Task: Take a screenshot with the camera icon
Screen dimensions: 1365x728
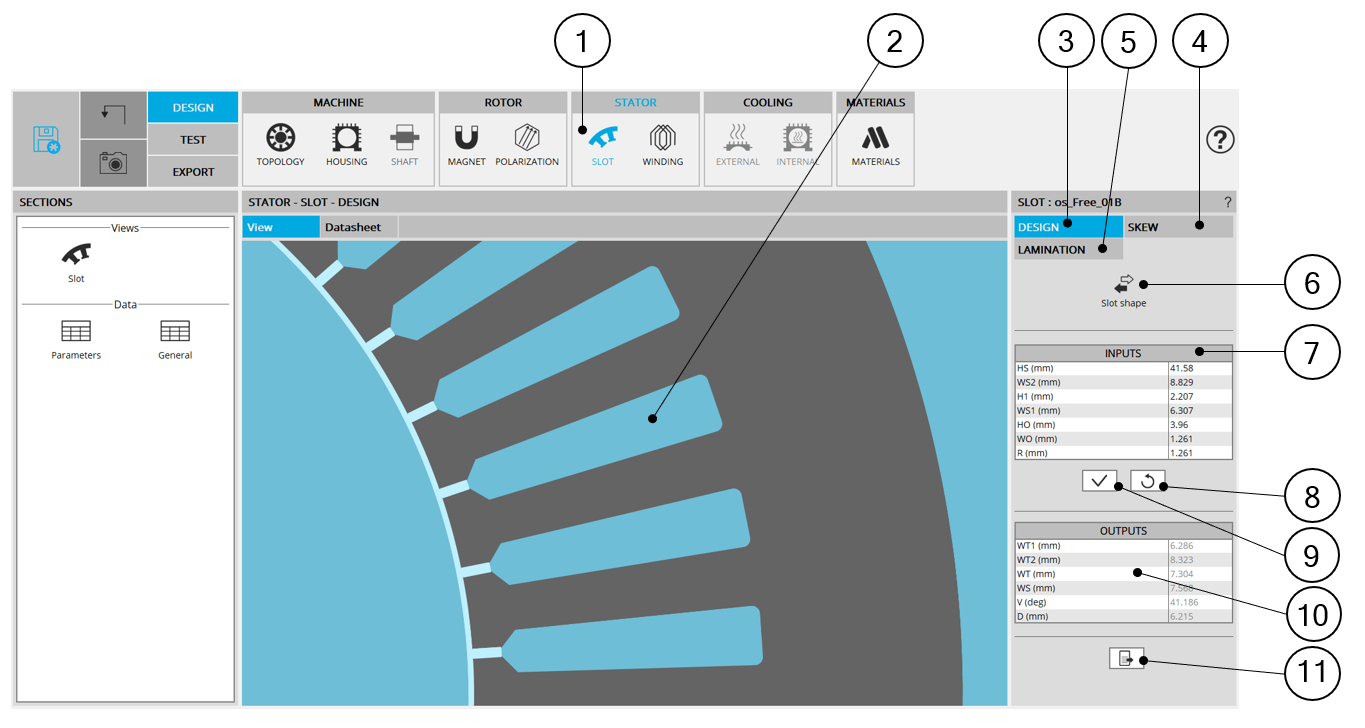Action: (x=113, y=163)
